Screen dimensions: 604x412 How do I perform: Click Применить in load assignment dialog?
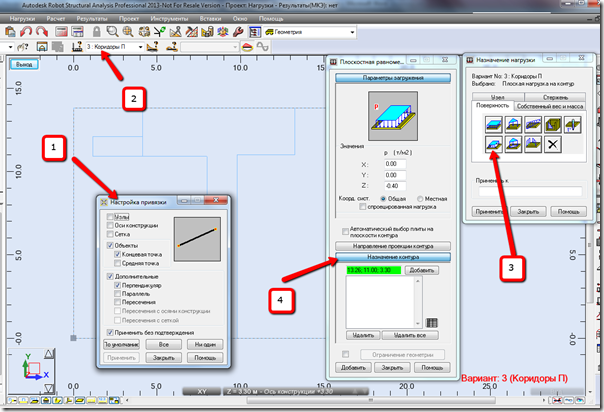pos(489,212)
